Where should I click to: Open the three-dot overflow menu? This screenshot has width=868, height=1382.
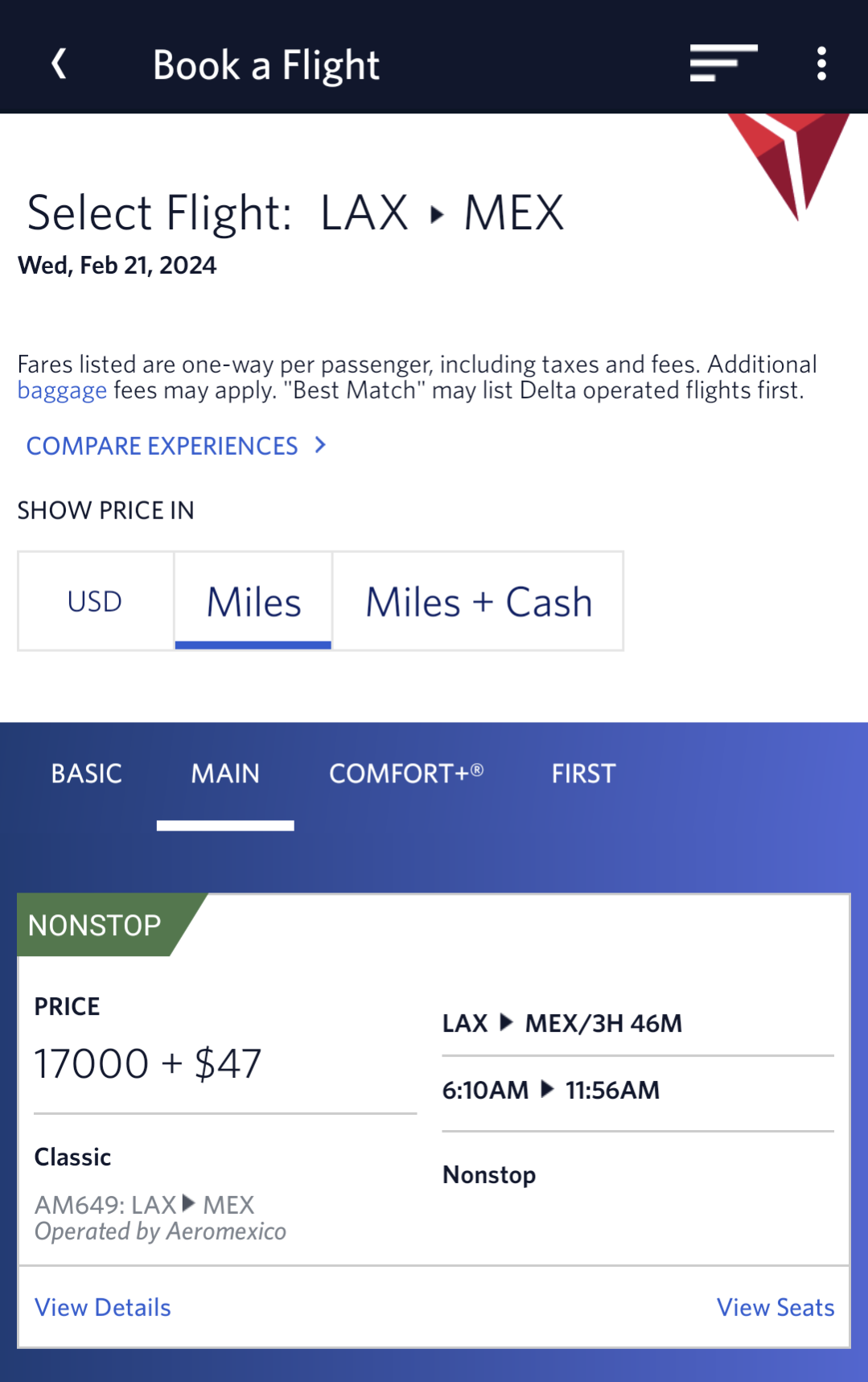[x=821, y=64]
